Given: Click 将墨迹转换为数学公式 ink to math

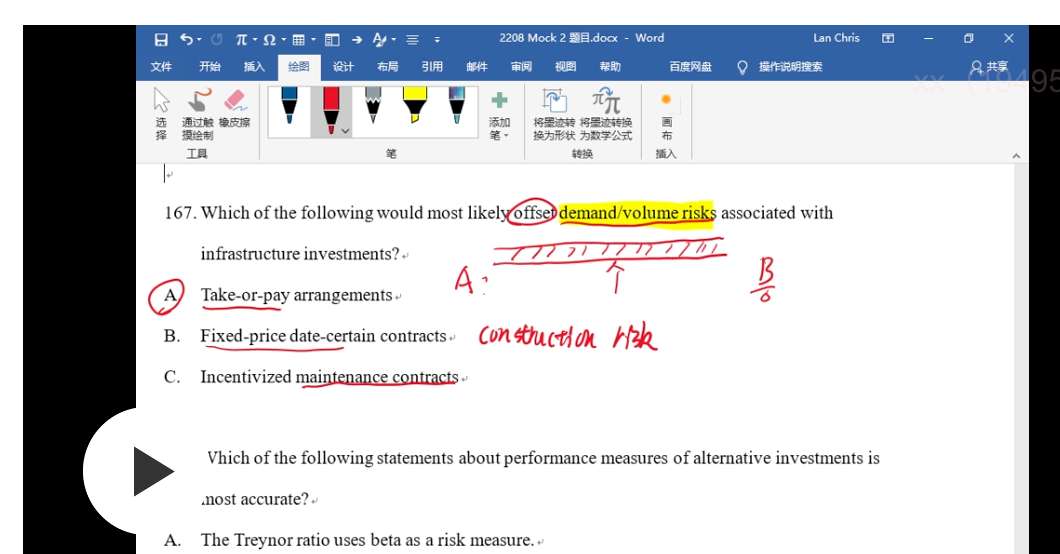Looking at the screenshot, I should (606, 115).
